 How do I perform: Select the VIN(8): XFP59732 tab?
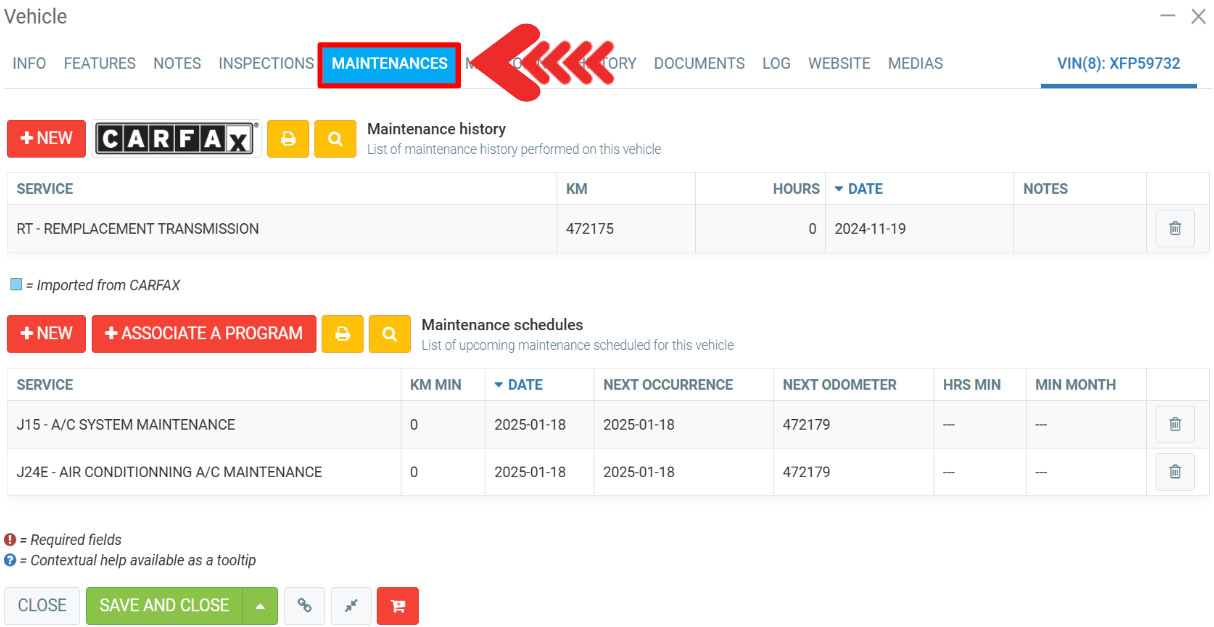point(1118,63)
